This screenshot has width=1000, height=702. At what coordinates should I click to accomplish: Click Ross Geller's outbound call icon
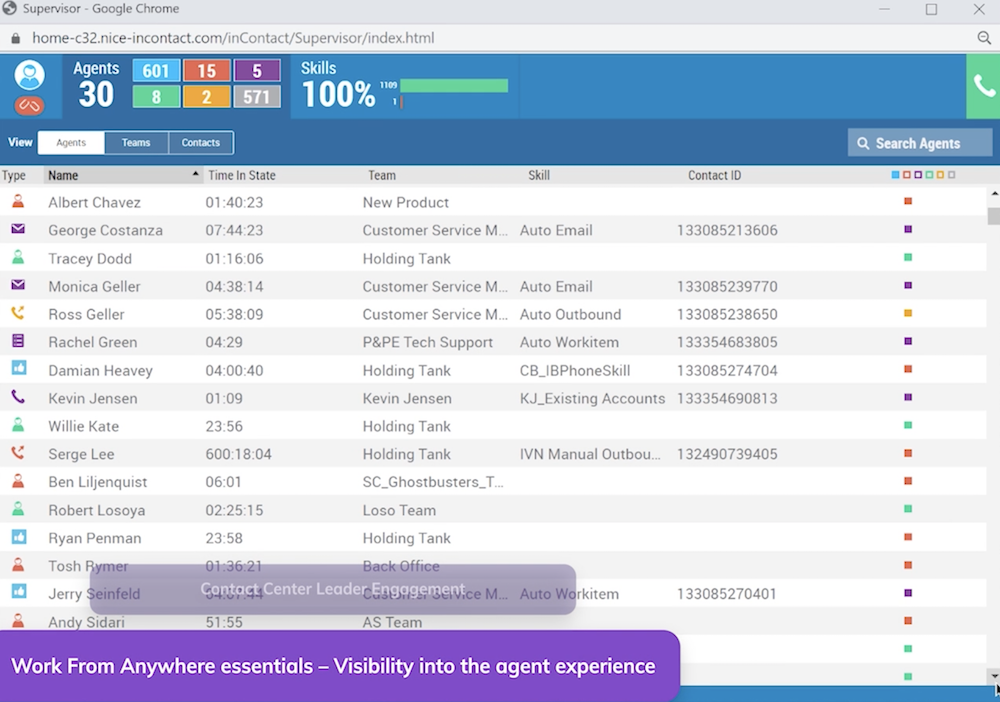coord(18,313)
